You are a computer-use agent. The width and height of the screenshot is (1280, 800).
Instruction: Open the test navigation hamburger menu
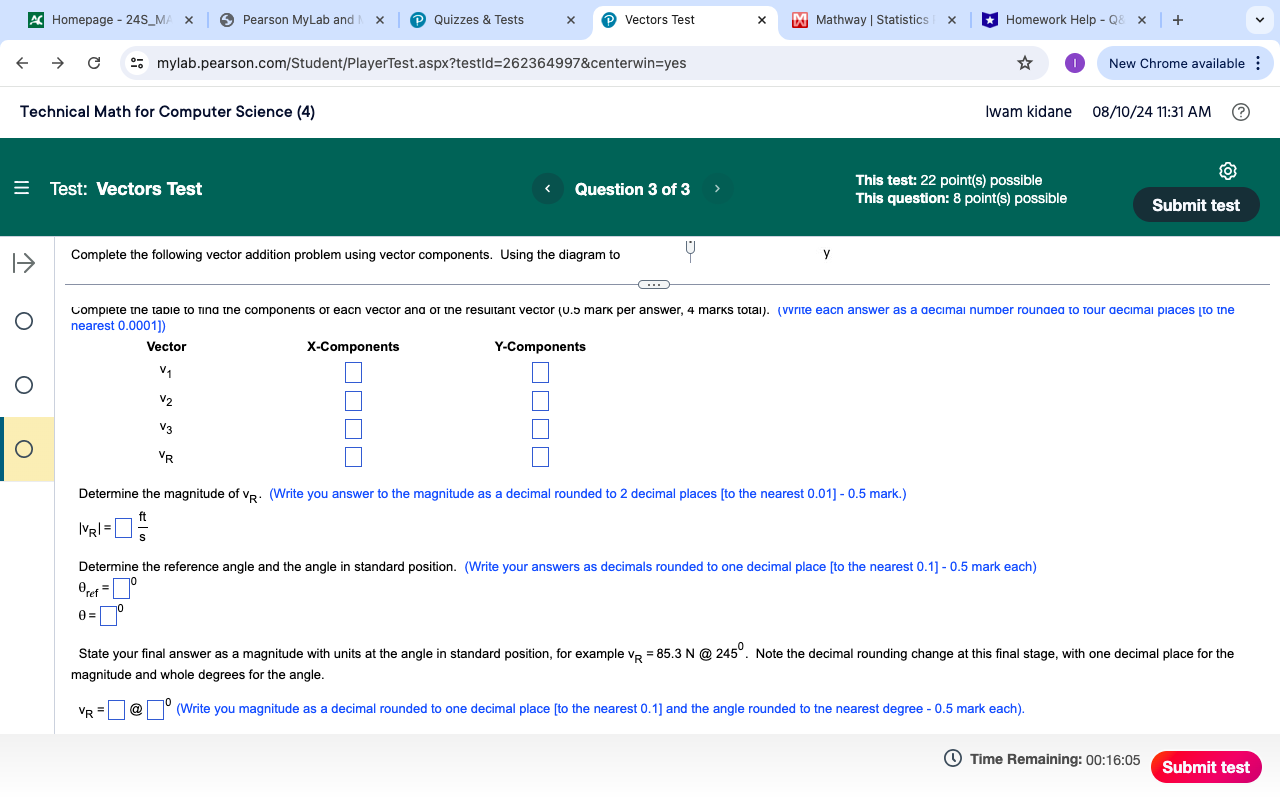pyautogui.click(x=20, y=188)
